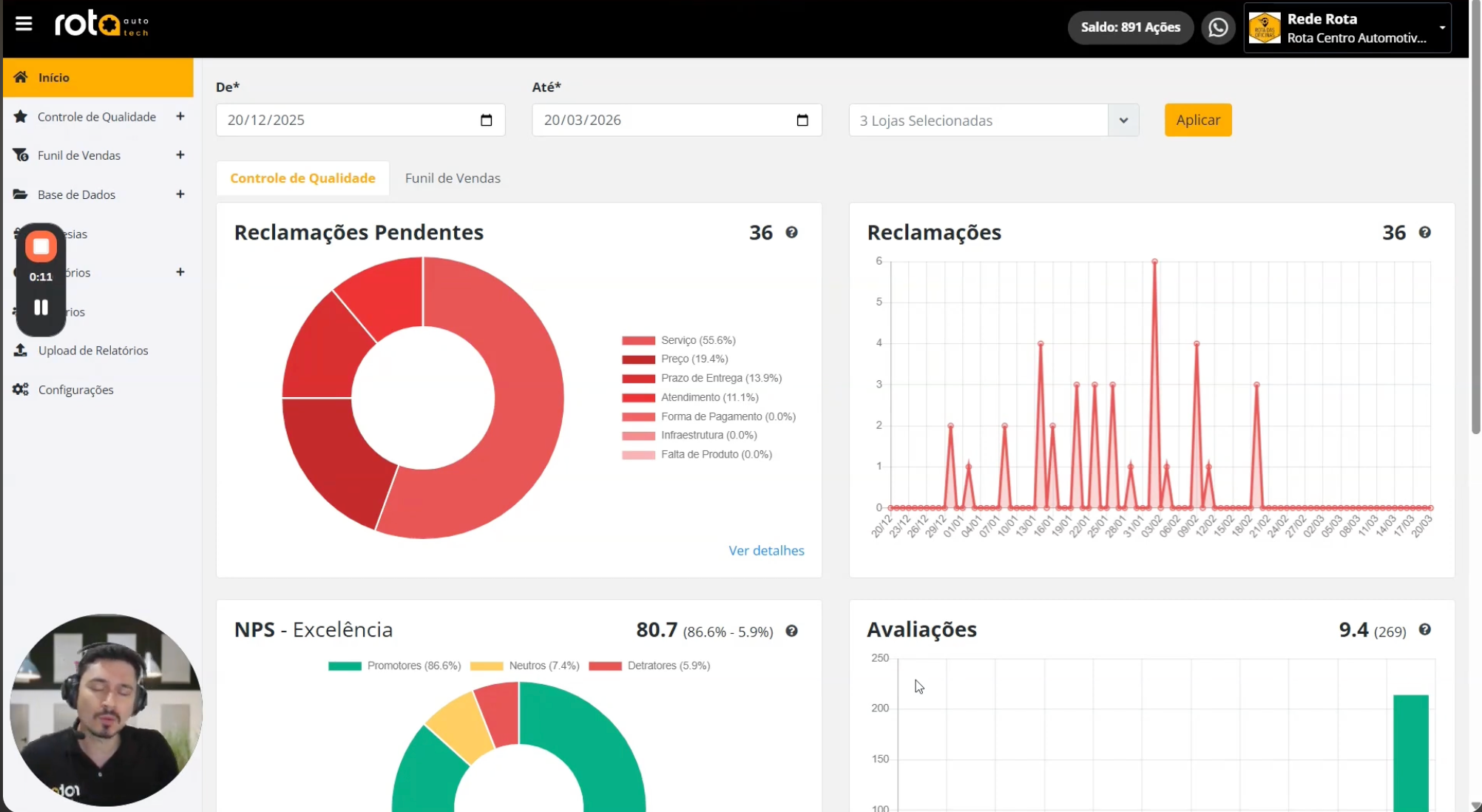1482x812 pixels.
Task: Expand the Funil de Vendas sidebar submenu
Action: point(180,155)
